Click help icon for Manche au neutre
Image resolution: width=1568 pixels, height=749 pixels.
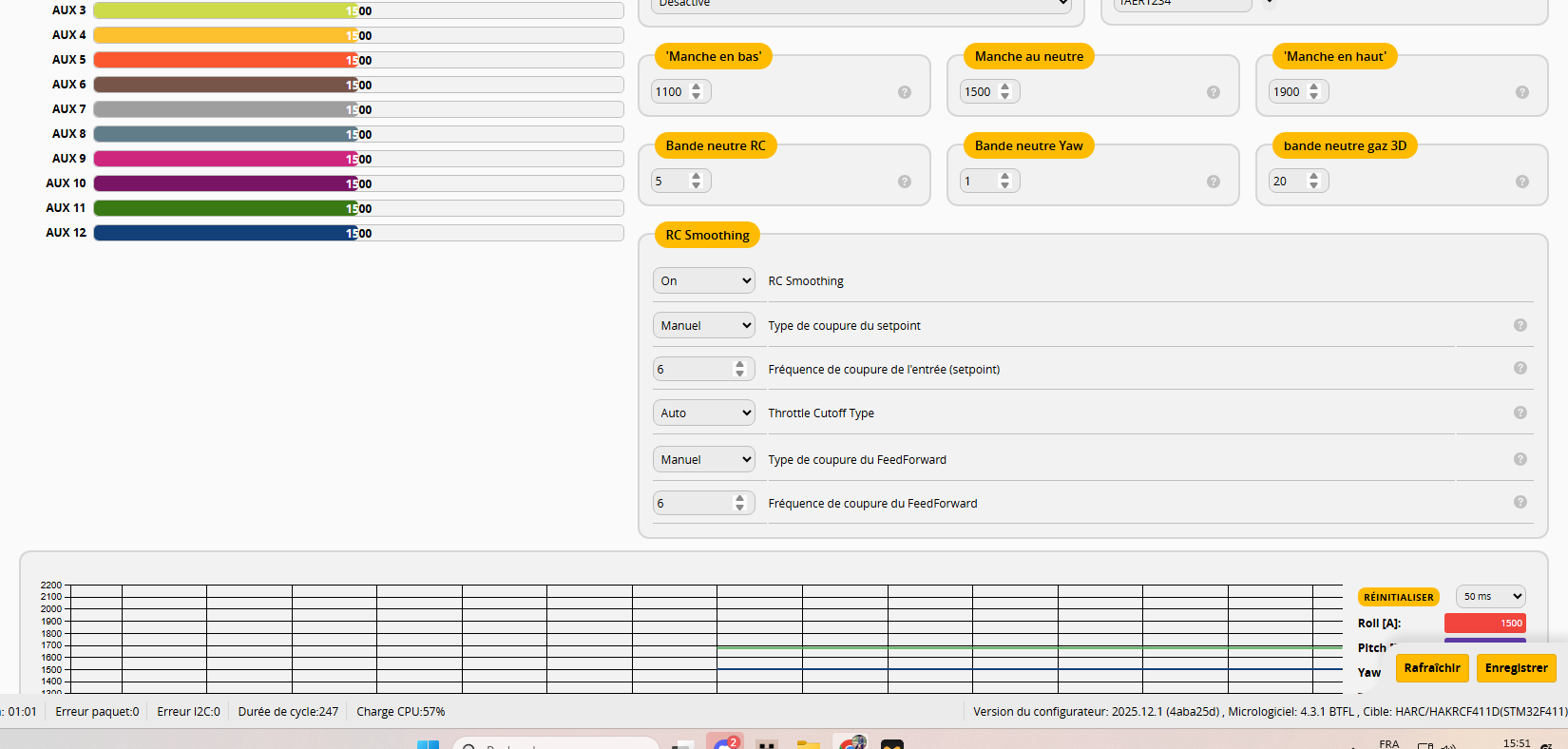1213,92
